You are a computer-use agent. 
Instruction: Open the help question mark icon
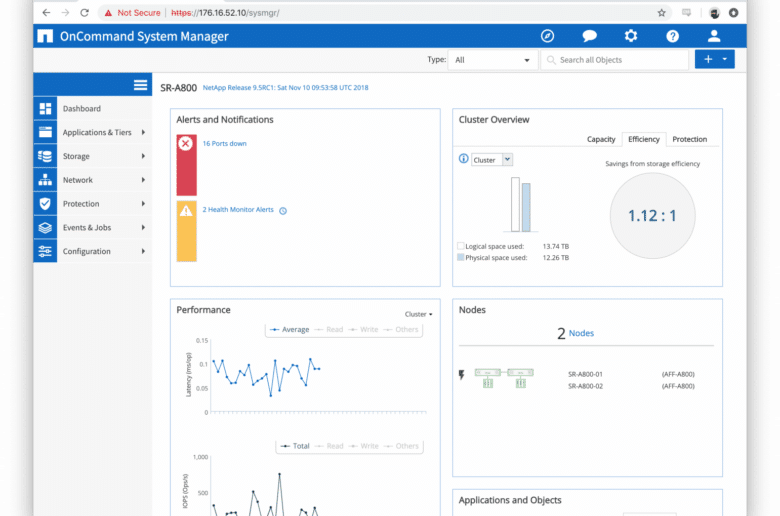click(673, 36)
